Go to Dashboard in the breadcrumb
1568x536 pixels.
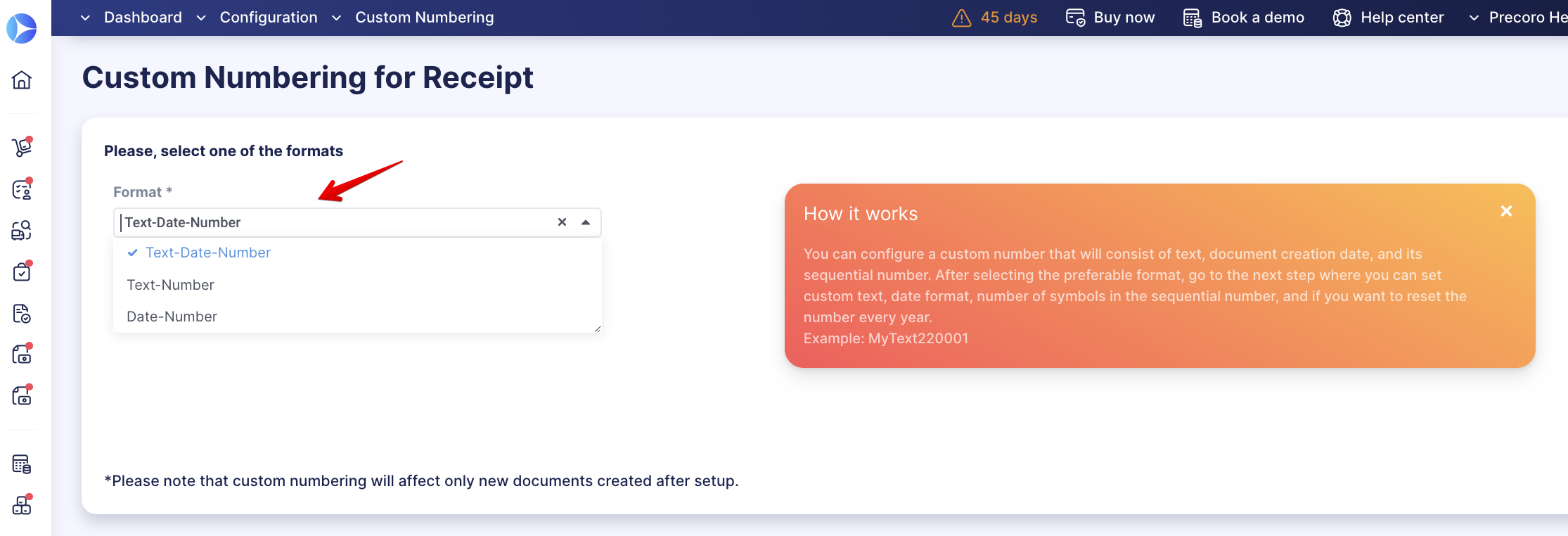tap(143, 18)
